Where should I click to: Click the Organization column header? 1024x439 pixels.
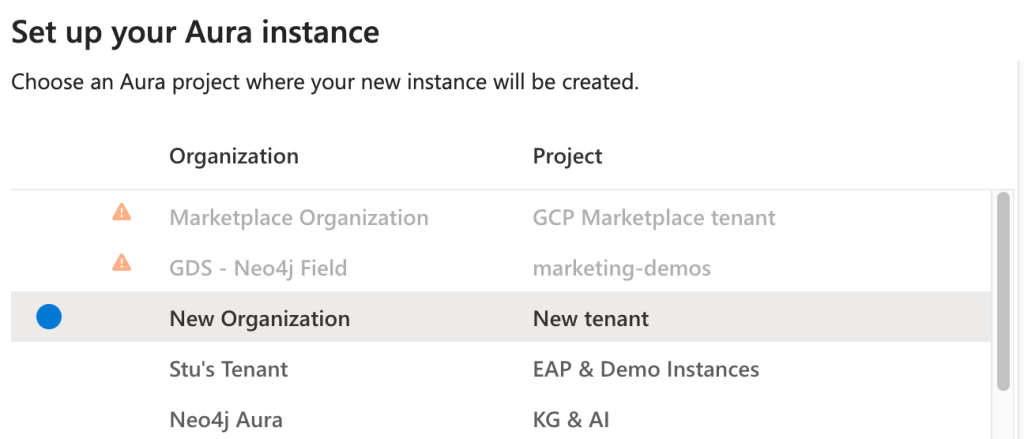click(234, 156)
